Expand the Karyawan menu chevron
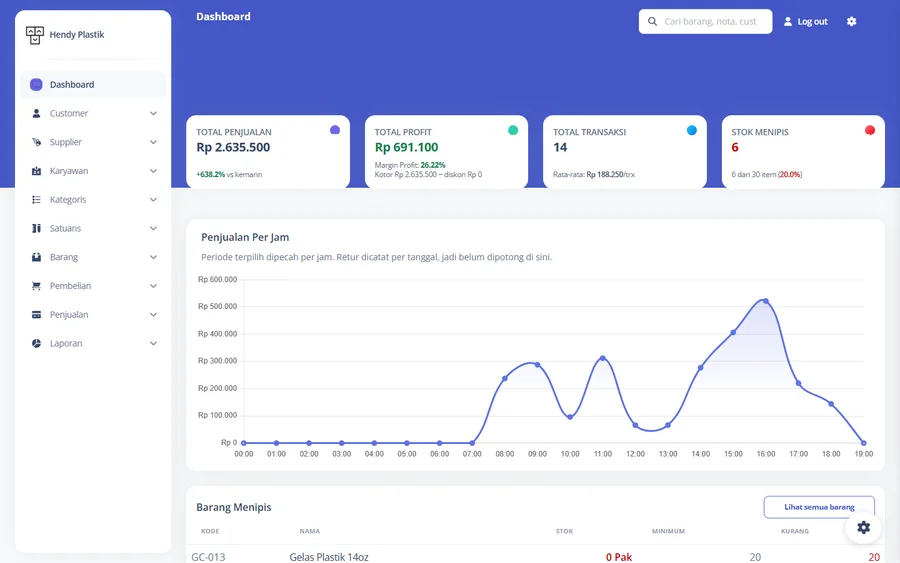900x563 pixels. tap(153, 170)
